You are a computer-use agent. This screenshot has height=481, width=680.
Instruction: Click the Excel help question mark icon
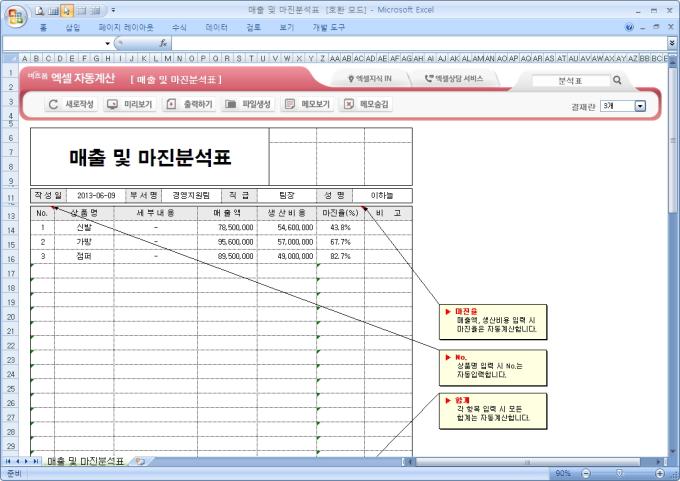point(629,27)
